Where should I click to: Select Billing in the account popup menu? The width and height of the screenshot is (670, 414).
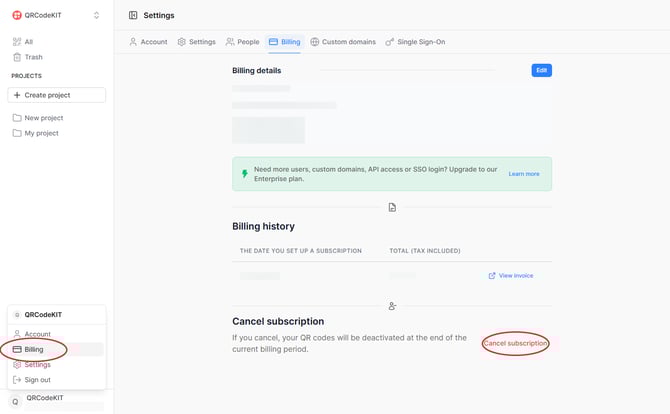pyautogui.click(x=34, y=350)
